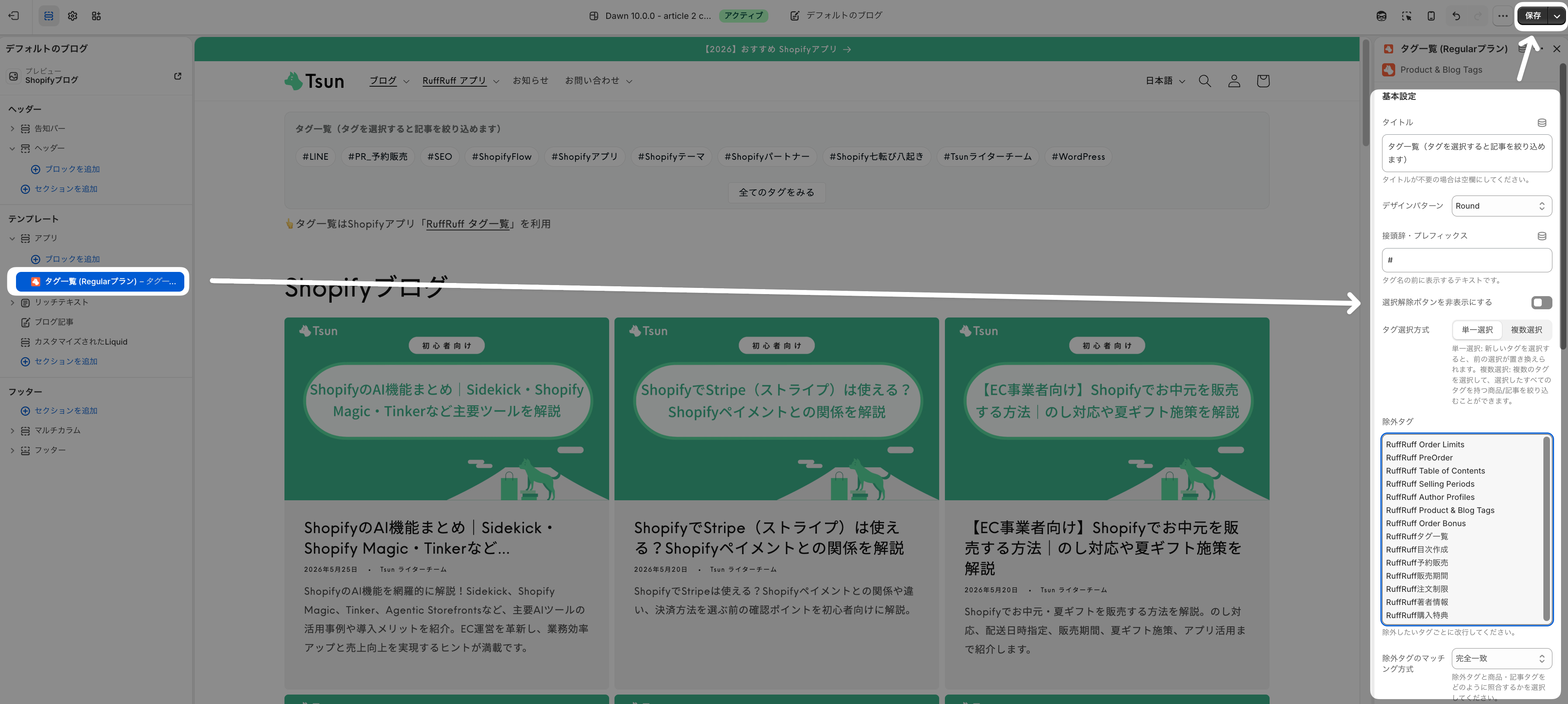
Task: Click the announcement bar Shopifyアプリ link
Action: 777,49
